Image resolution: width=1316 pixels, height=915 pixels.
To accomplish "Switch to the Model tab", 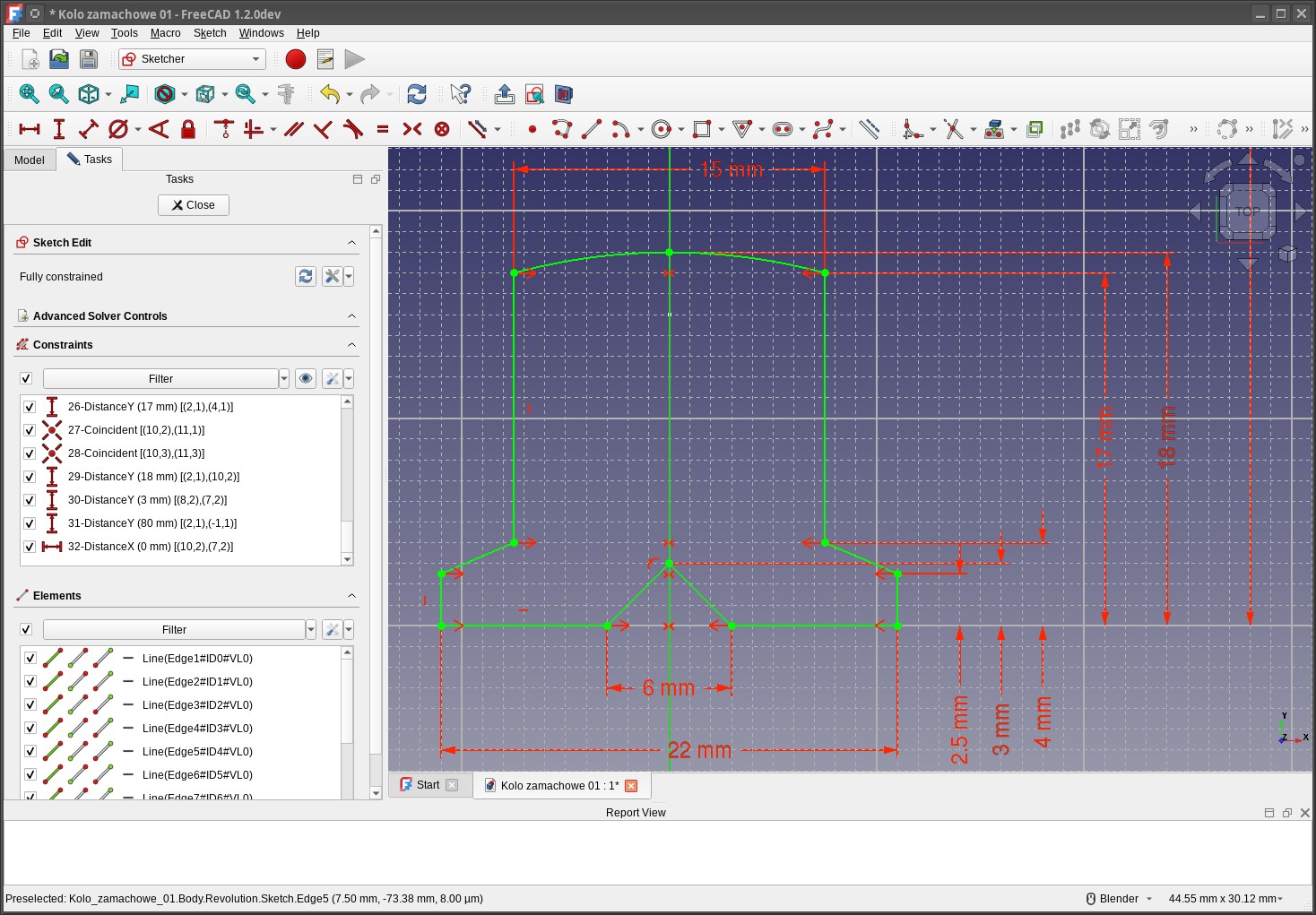I will coord(30,160).
